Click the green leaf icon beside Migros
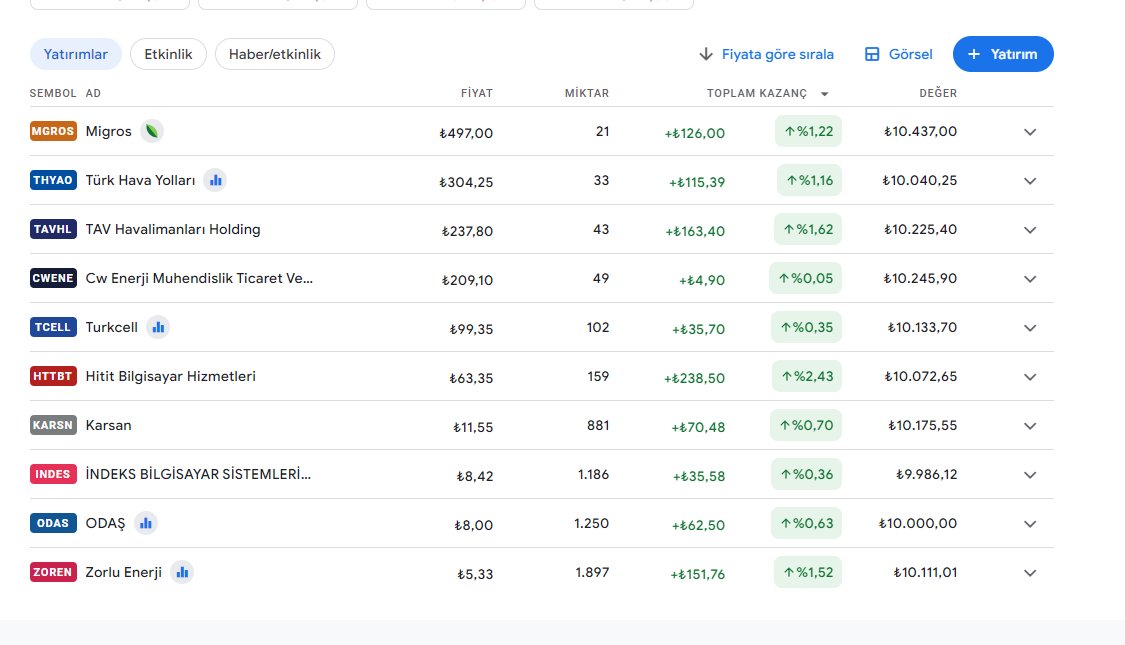The height and width of the screenshot is (645, 1125). 151,131
